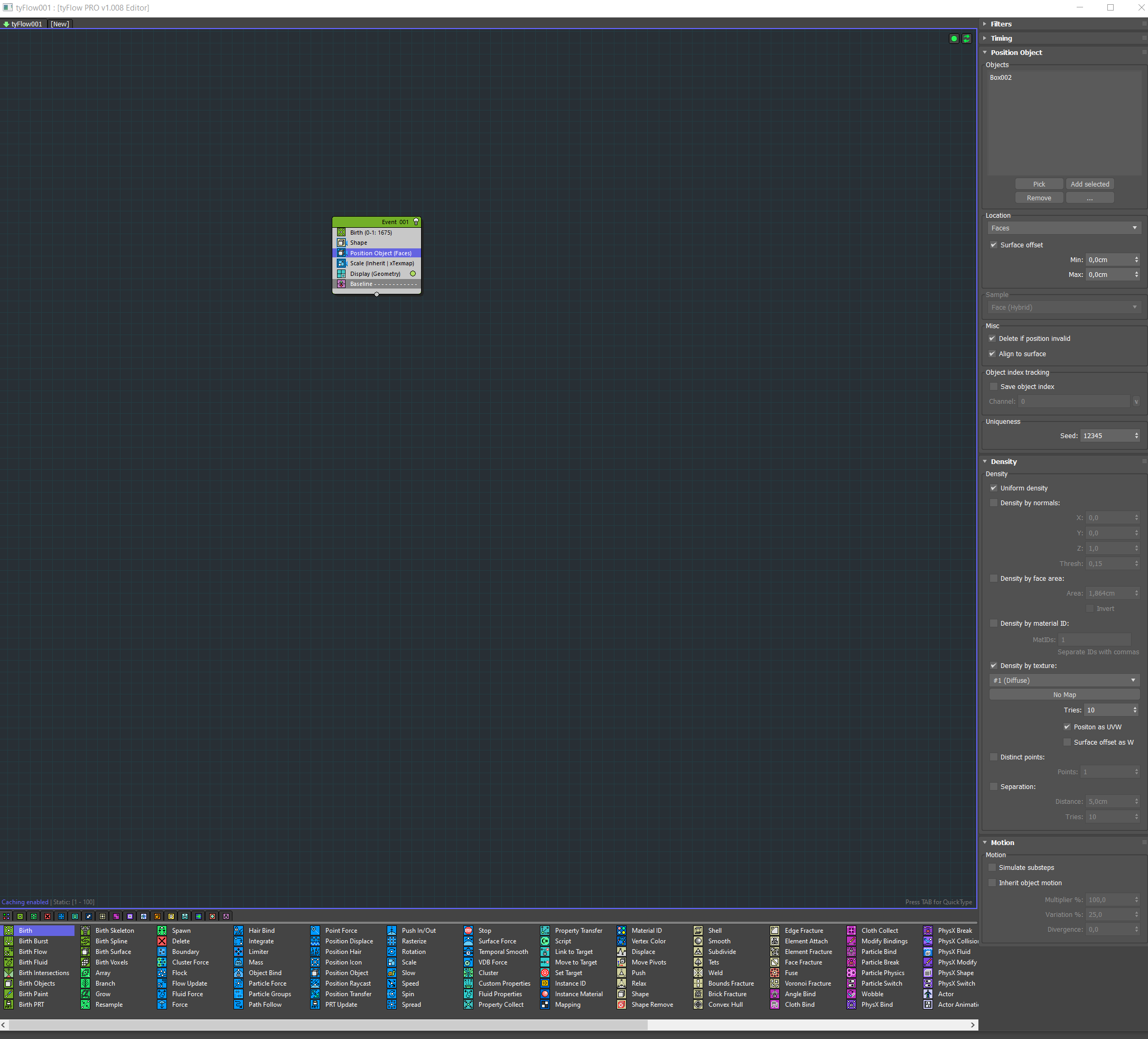Viewport: 1148px width, 1039px height.
Task: Click the Surface offset Min value field
Action: [1109, 260]
